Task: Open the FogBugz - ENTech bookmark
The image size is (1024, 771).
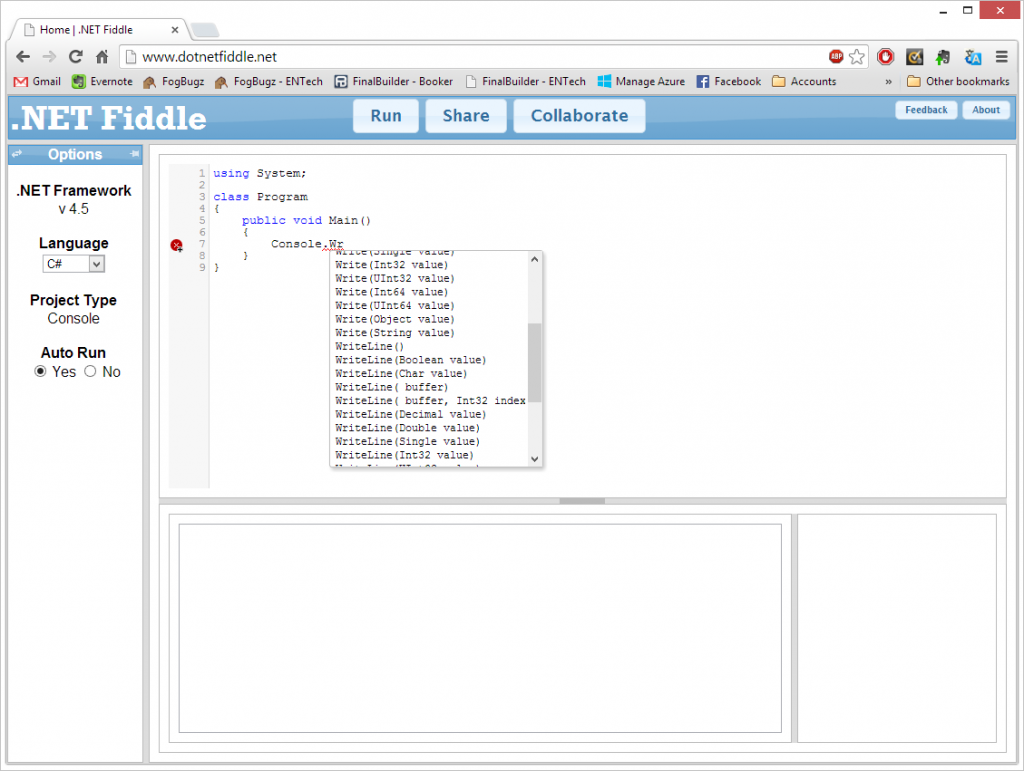Action: (x=268, y=82)
